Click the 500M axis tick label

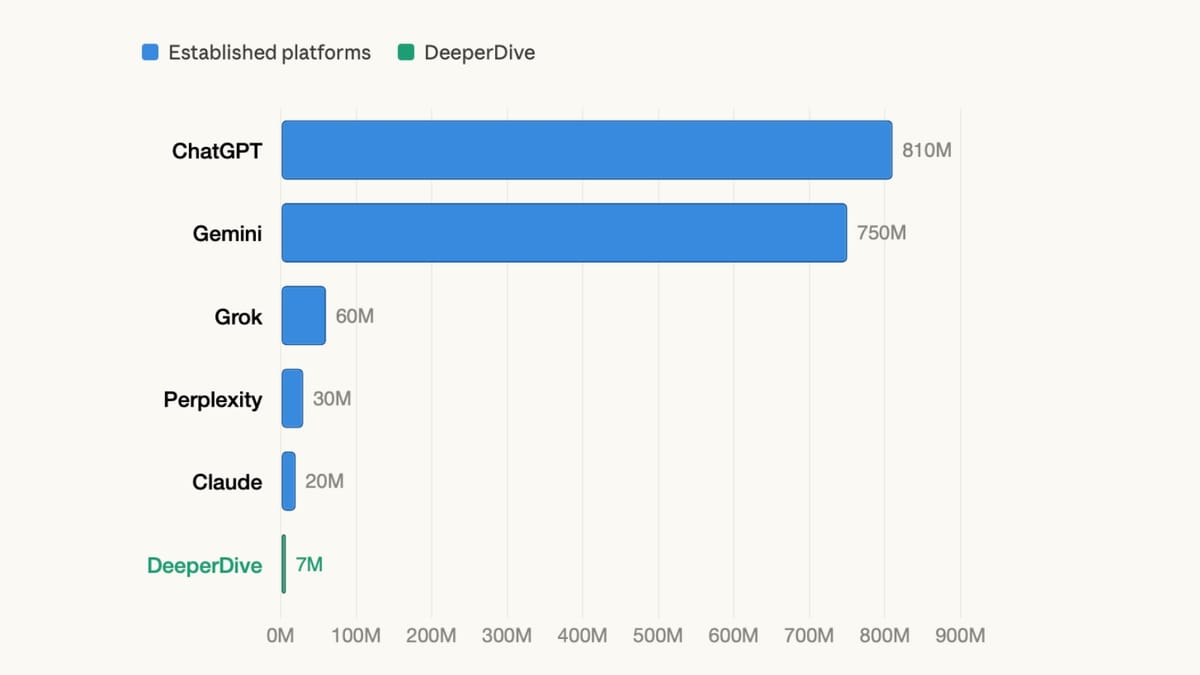[x=658, y=636]
